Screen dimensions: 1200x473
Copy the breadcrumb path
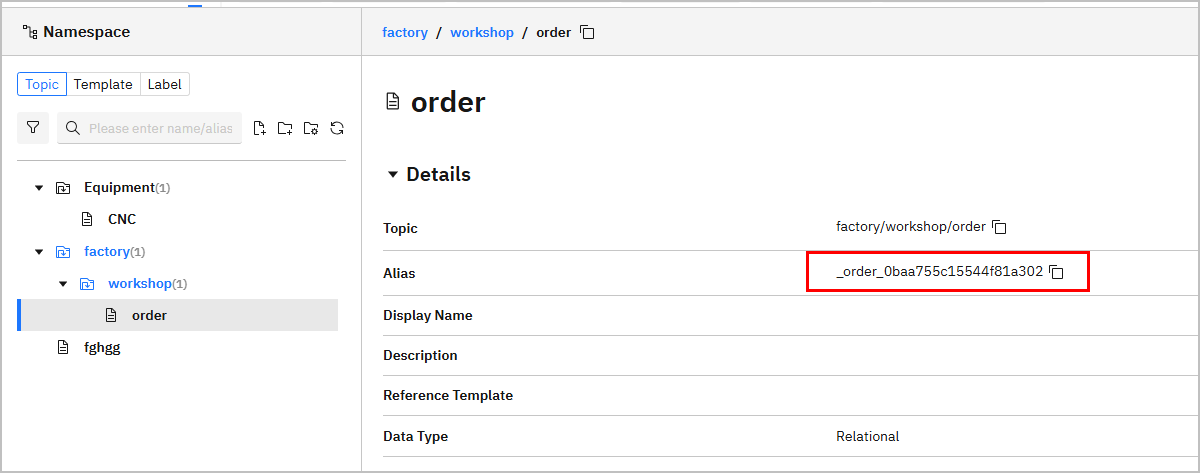(588, 33)
